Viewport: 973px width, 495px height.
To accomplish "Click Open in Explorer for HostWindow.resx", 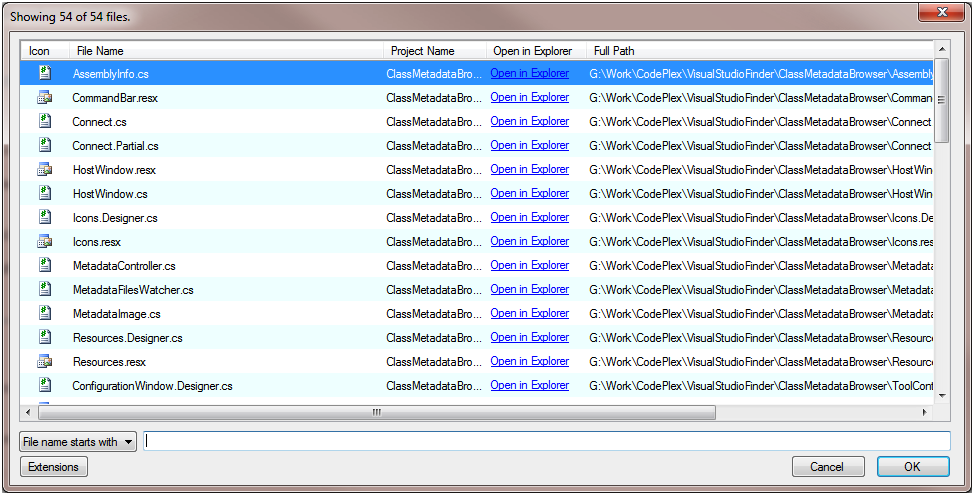I will click(x=529, y=169).
